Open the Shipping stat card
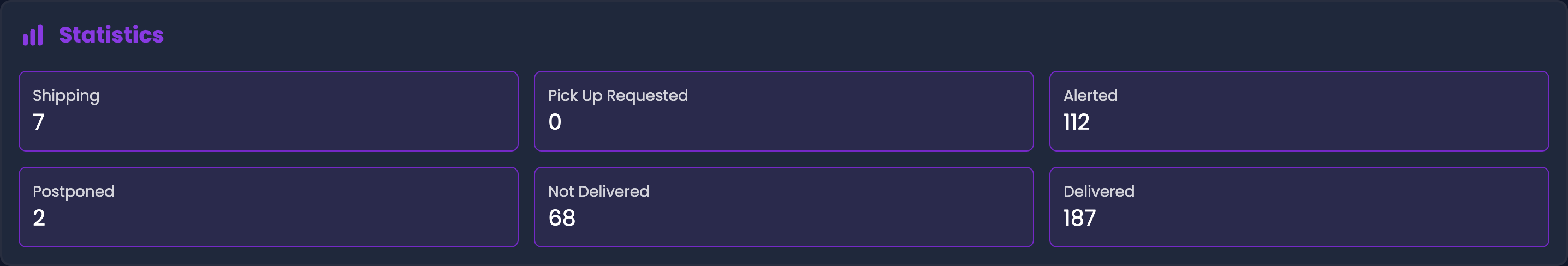This screenshot has width=1568, height=266. tap(269, 111)
